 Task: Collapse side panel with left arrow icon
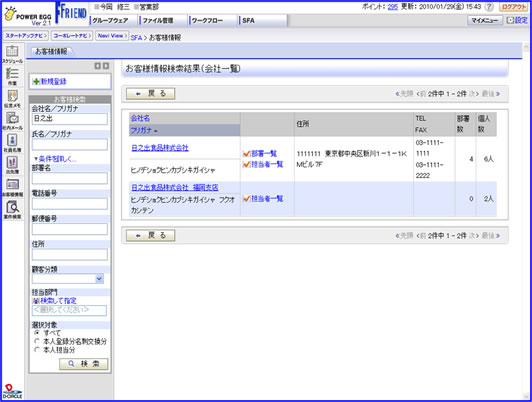tap(97, 66)
